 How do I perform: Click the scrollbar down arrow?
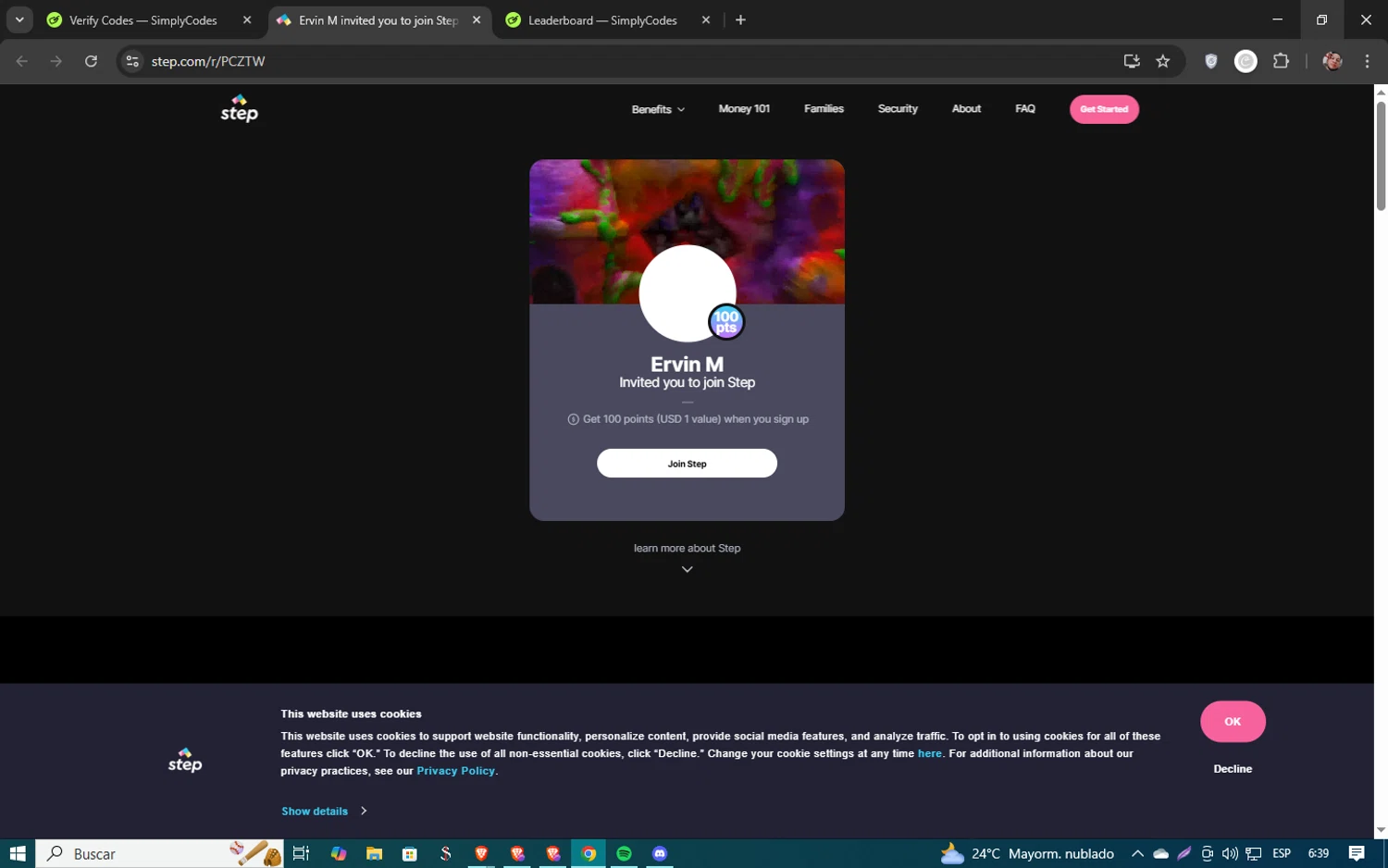click(1381, 830)
